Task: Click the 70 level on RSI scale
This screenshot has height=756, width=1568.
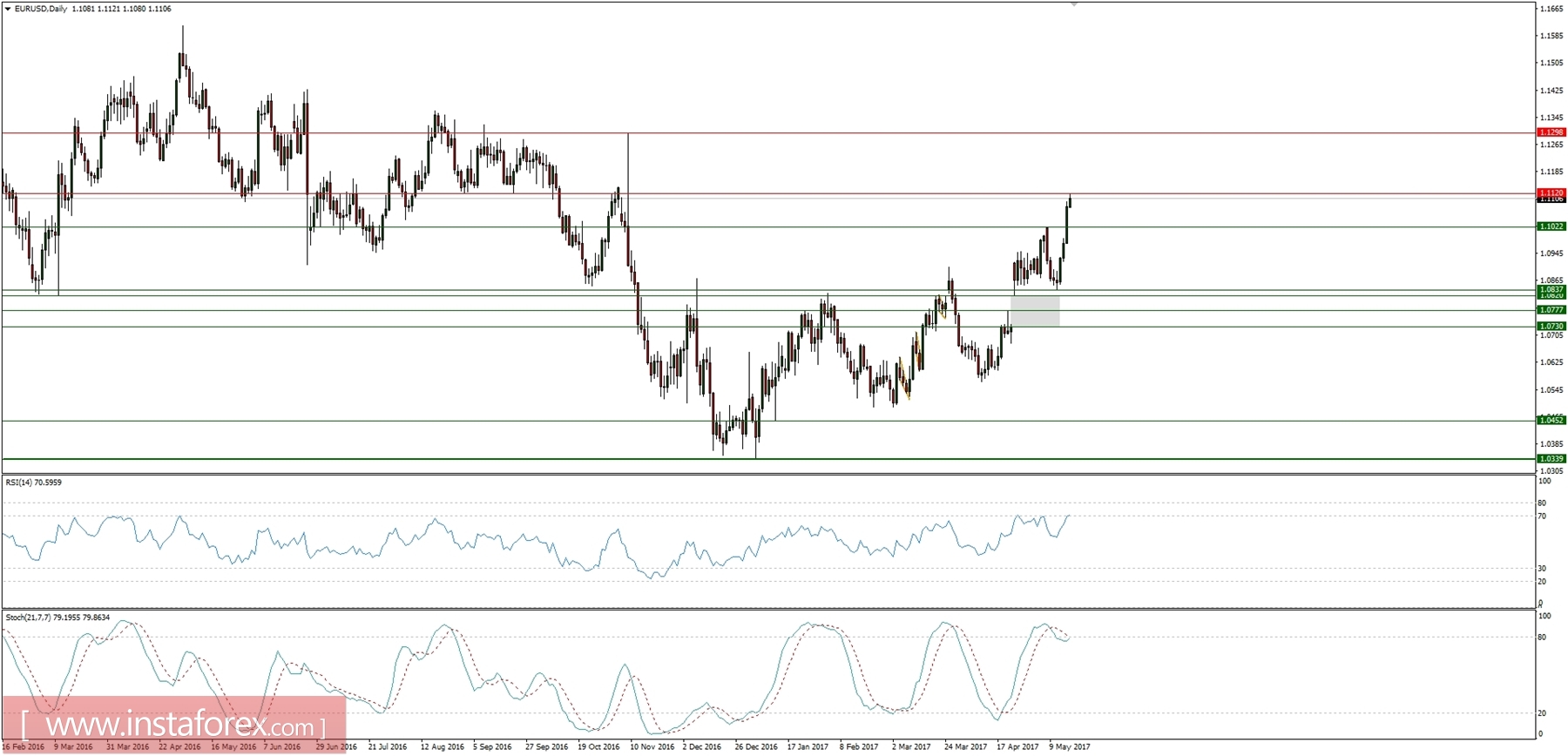Action: (1542, 516)
